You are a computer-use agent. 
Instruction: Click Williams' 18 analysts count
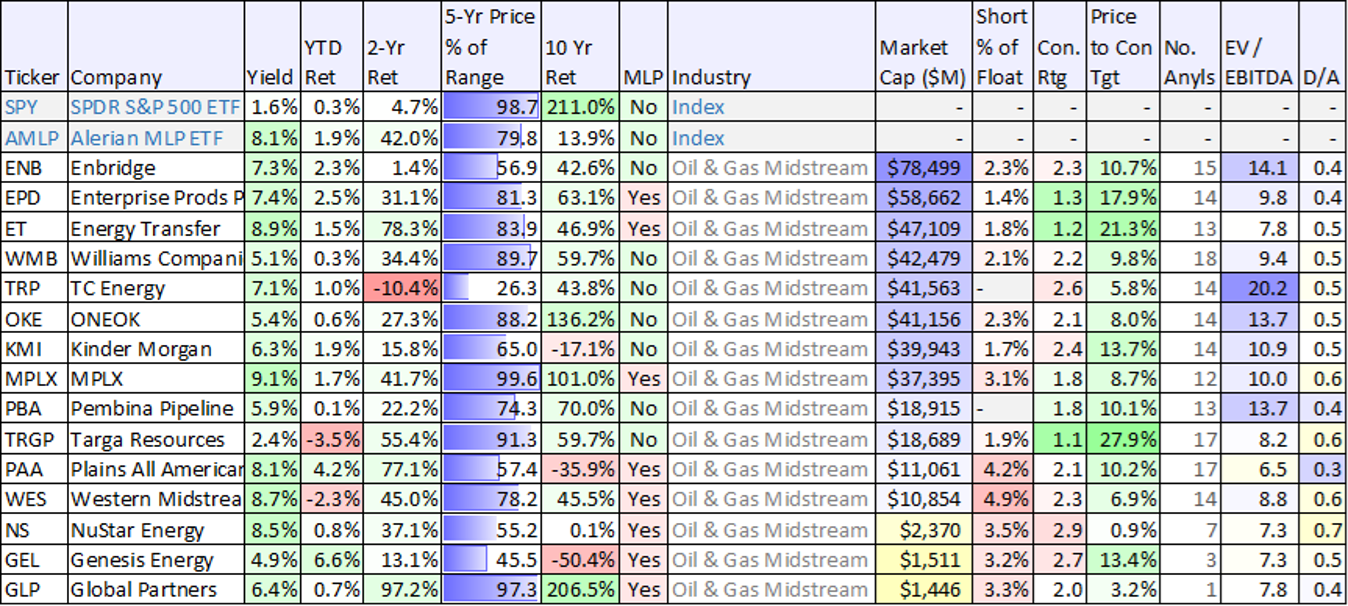point(1191,258)
